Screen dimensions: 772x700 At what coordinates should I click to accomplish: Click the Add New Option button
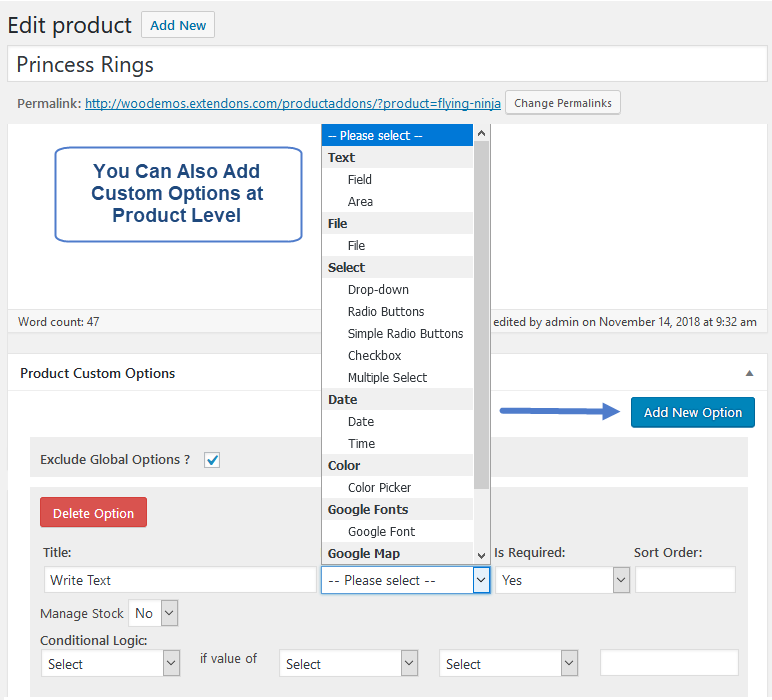pyautogui.click(x=692, y=412)
